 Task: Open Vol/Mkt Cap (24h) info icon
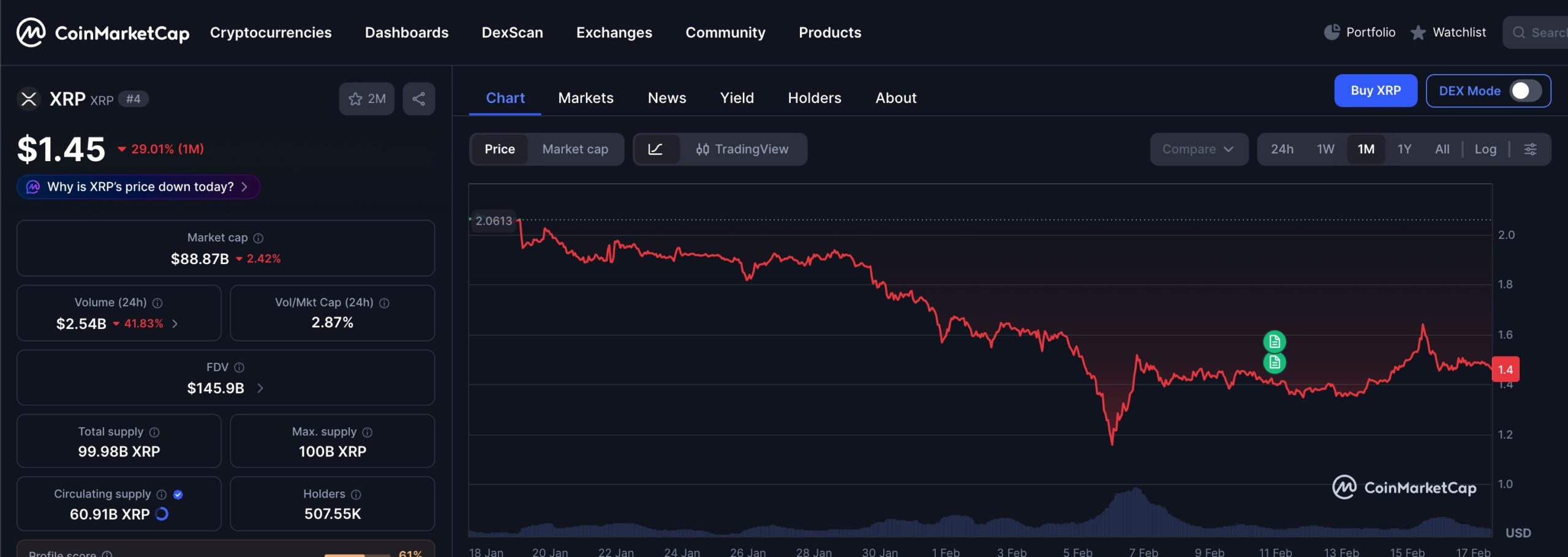(384, 303)
